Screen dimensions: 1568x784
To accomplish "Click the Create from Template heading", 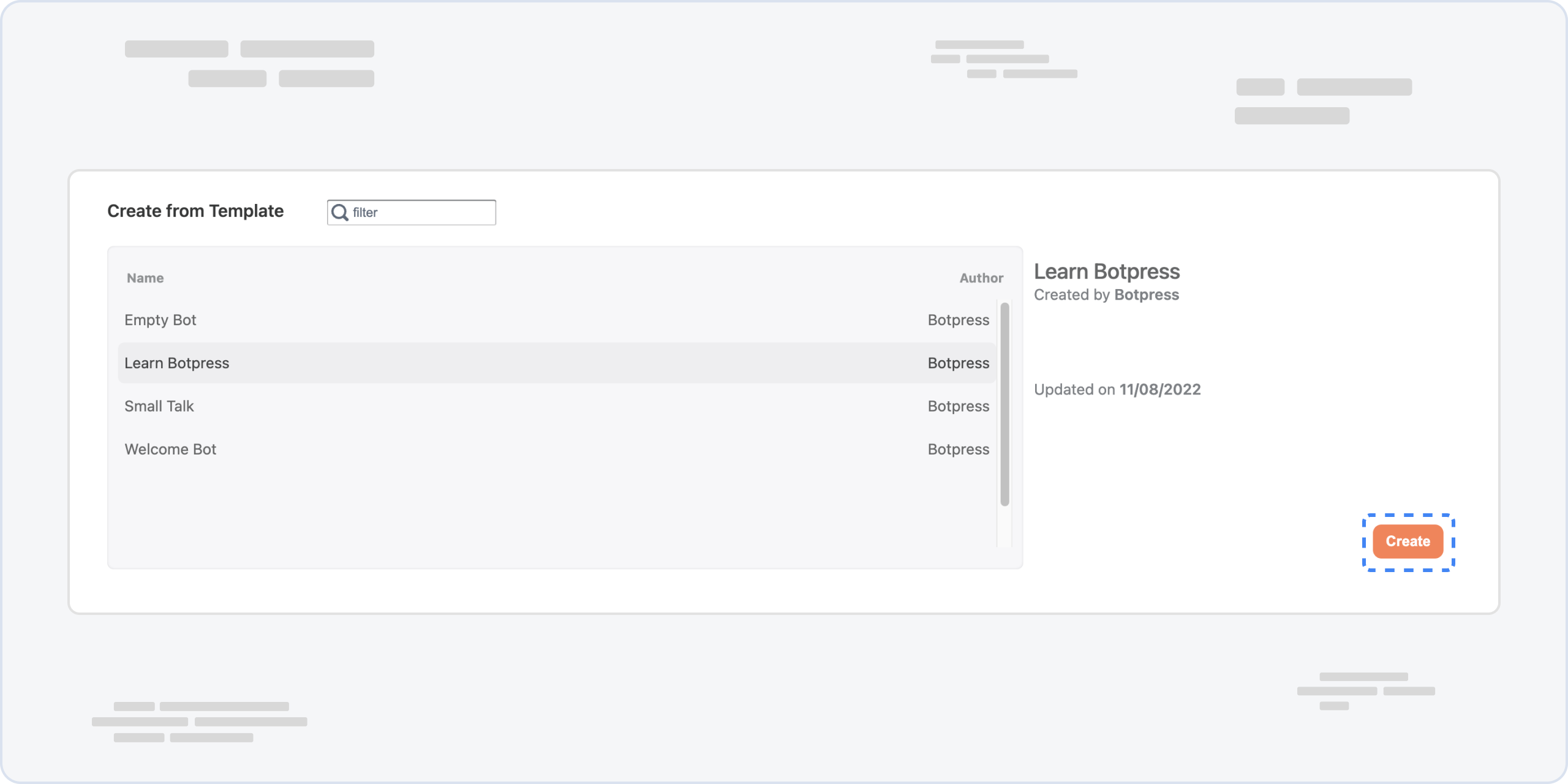I will tap(195, 211).
